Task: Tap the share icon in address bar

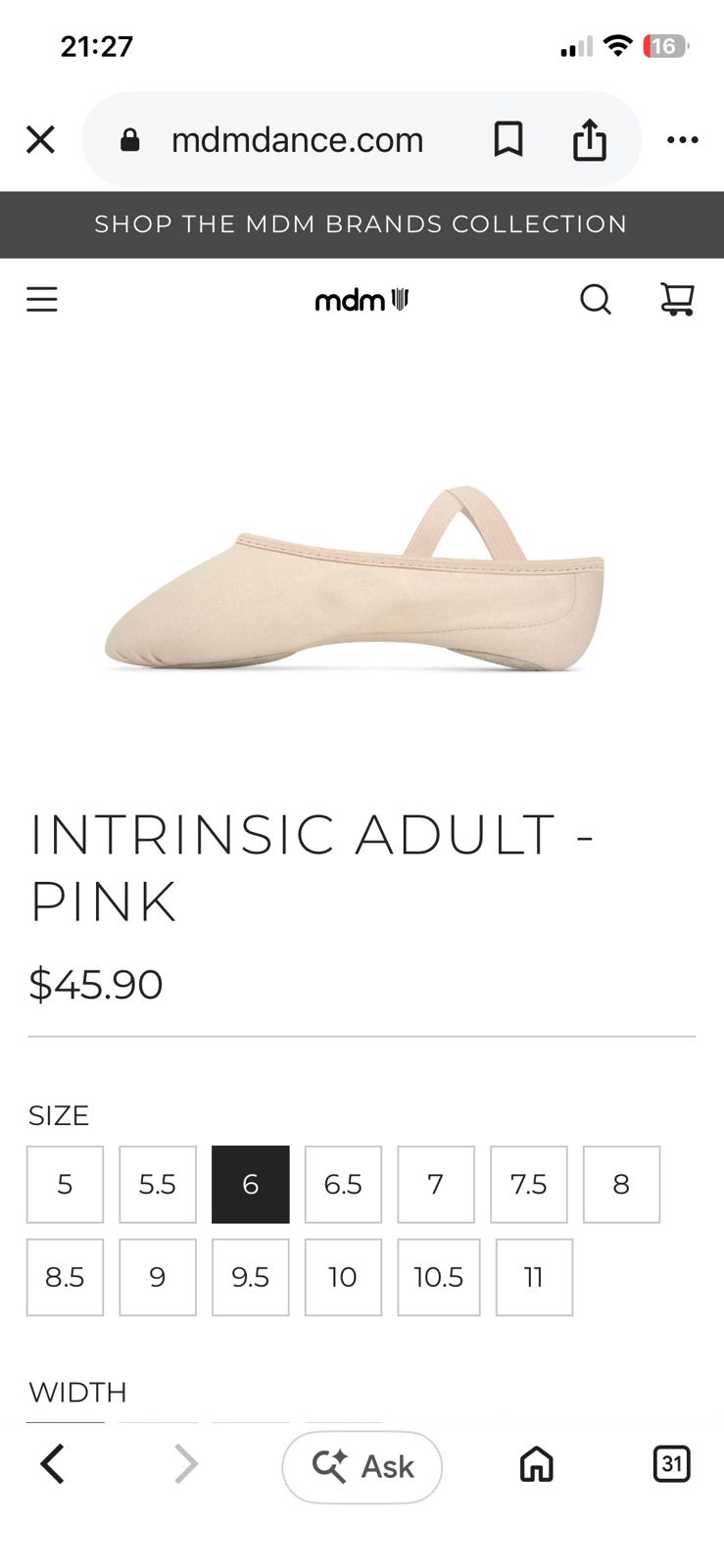Action: click(x=589, y=139)
